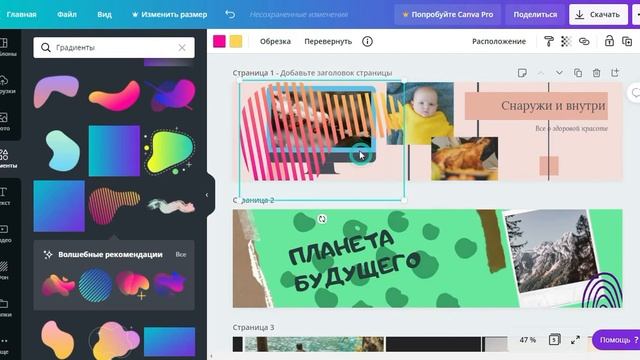Open the Шаблоны templates sidebar tab

pyautogui.click(x=7, y=47)
